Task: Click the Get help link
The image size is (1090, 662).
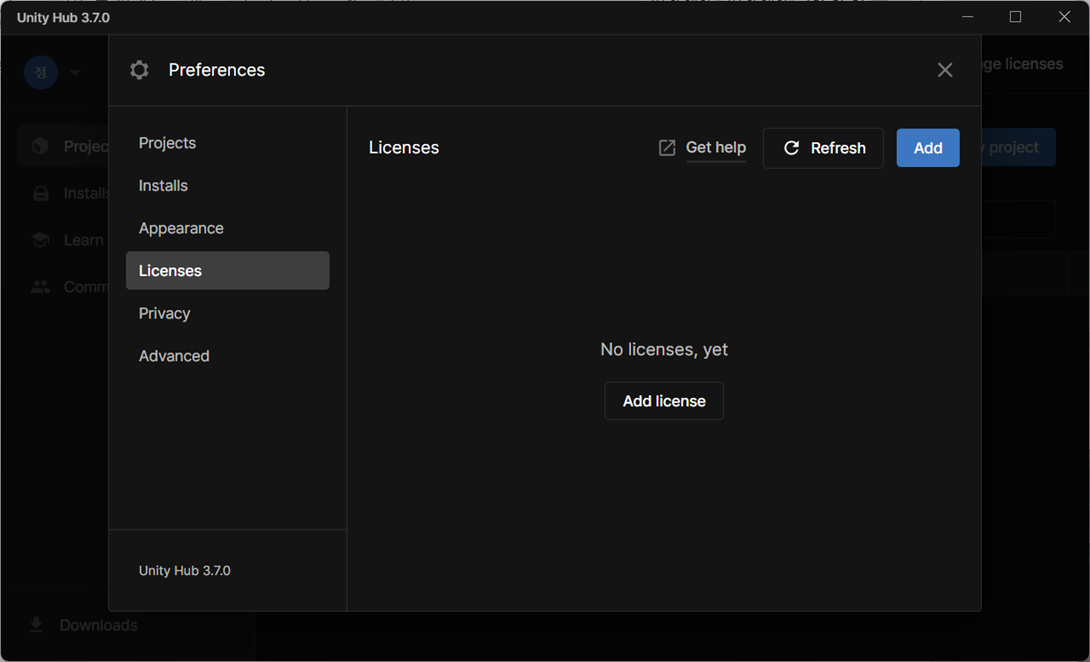Action: [x=715, y=147]
